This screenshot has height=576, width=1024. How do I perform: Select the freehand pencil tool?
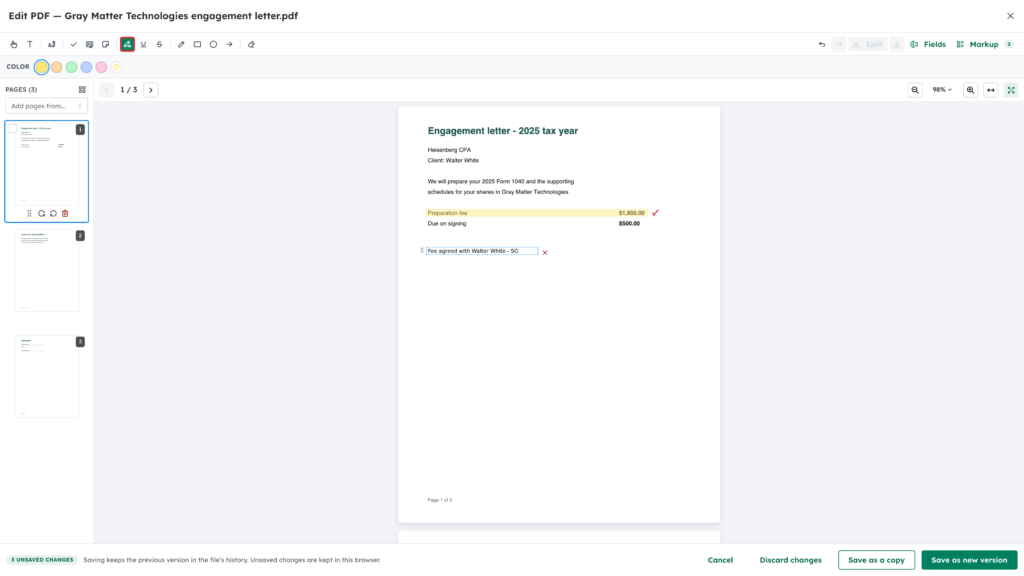(x=181, y=44)
